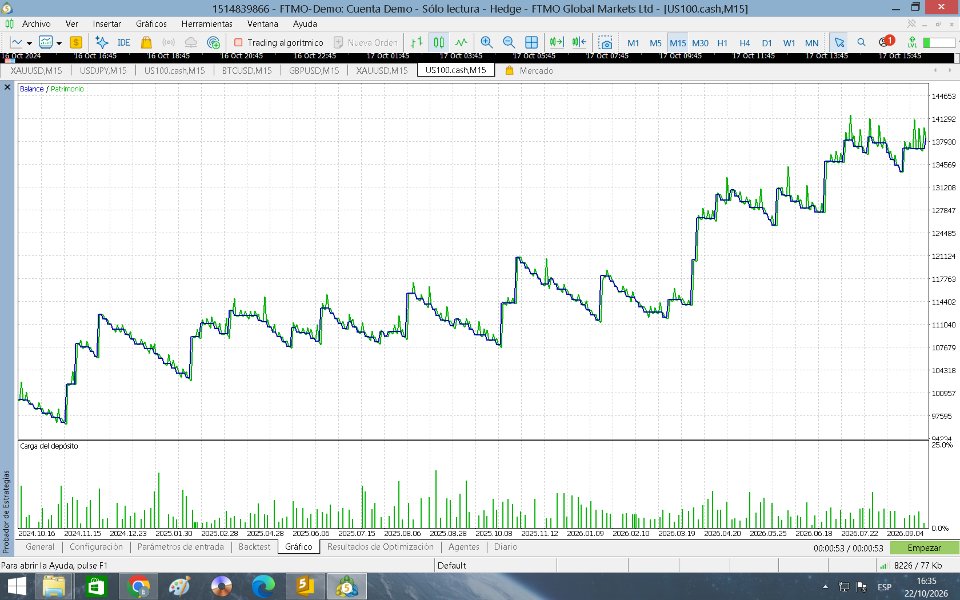Open the Mercado tab
Screen dimensions: 960x600
(530, 70)
